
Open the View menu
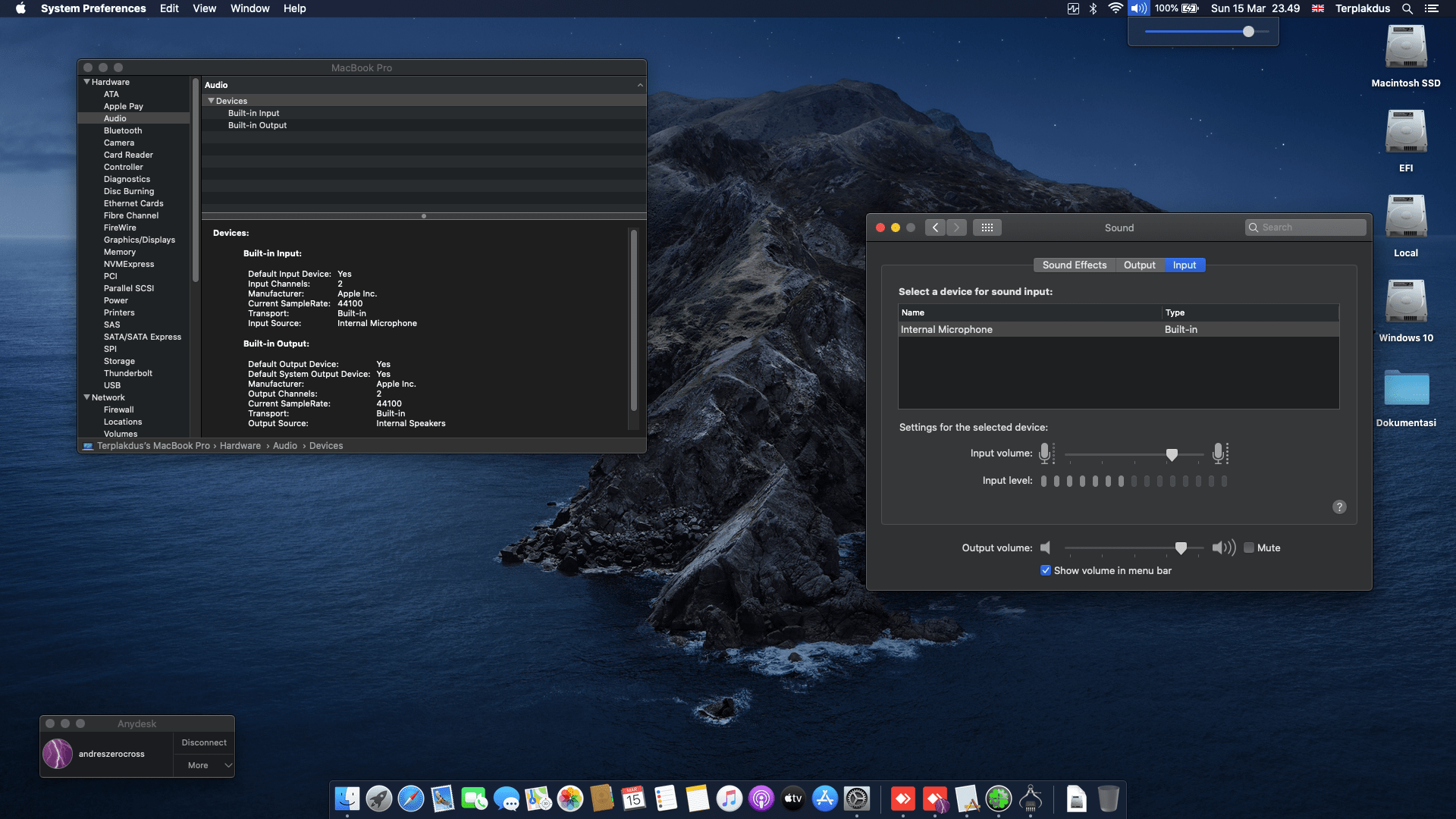pos(205,8)
